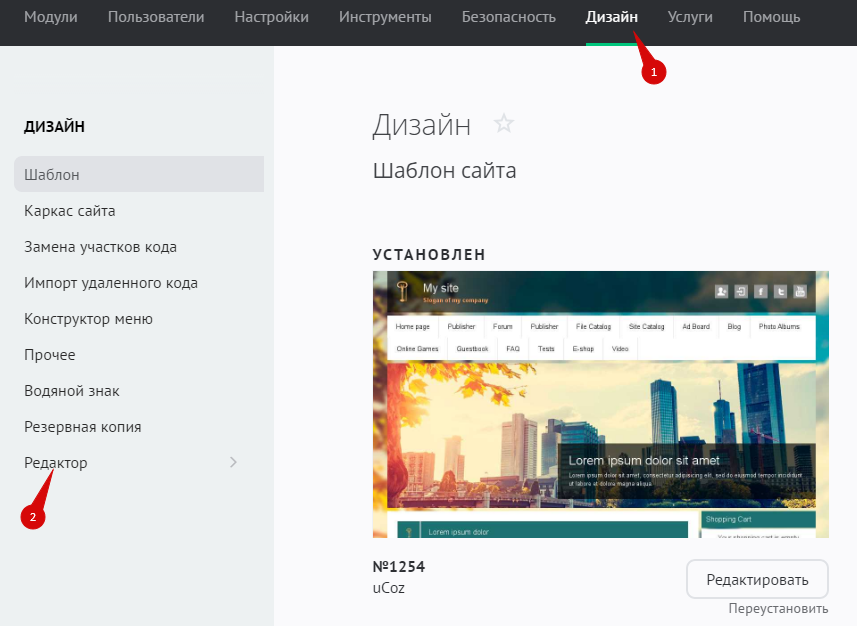Open the Пользователи top menu
This screenshot has height=626, width=857.
pos(156,17)
